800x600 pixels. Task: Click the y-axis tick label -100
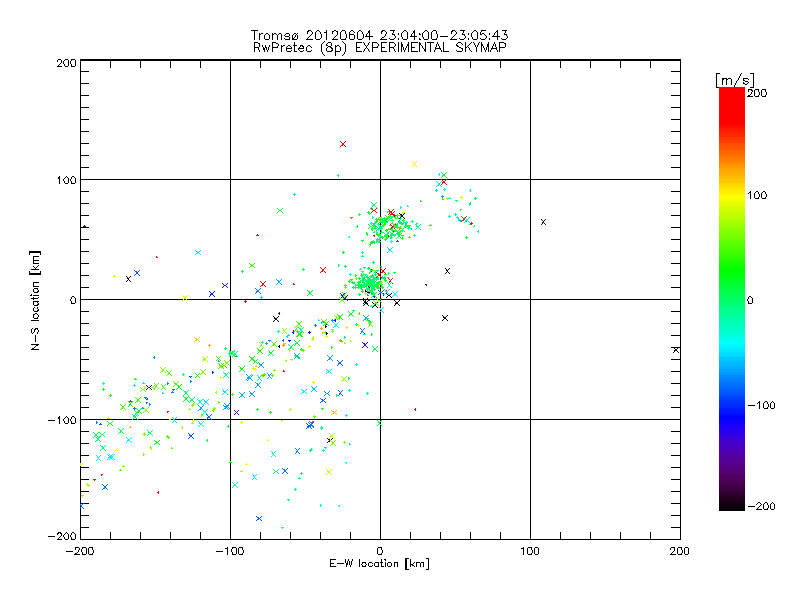click(62, 420)
